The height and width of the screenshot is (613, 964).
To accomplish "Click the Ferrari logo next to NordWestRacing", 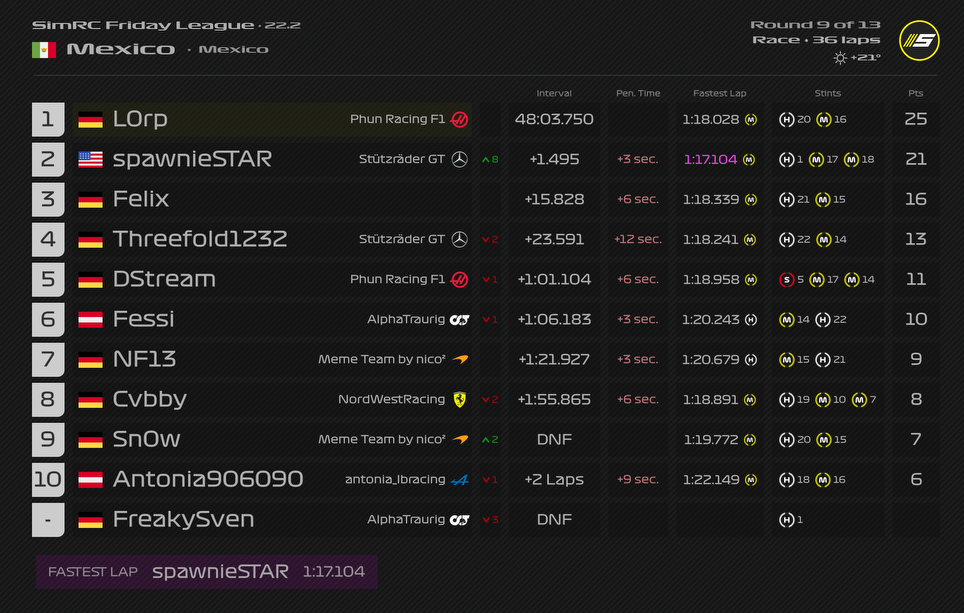I will (459, 399).
